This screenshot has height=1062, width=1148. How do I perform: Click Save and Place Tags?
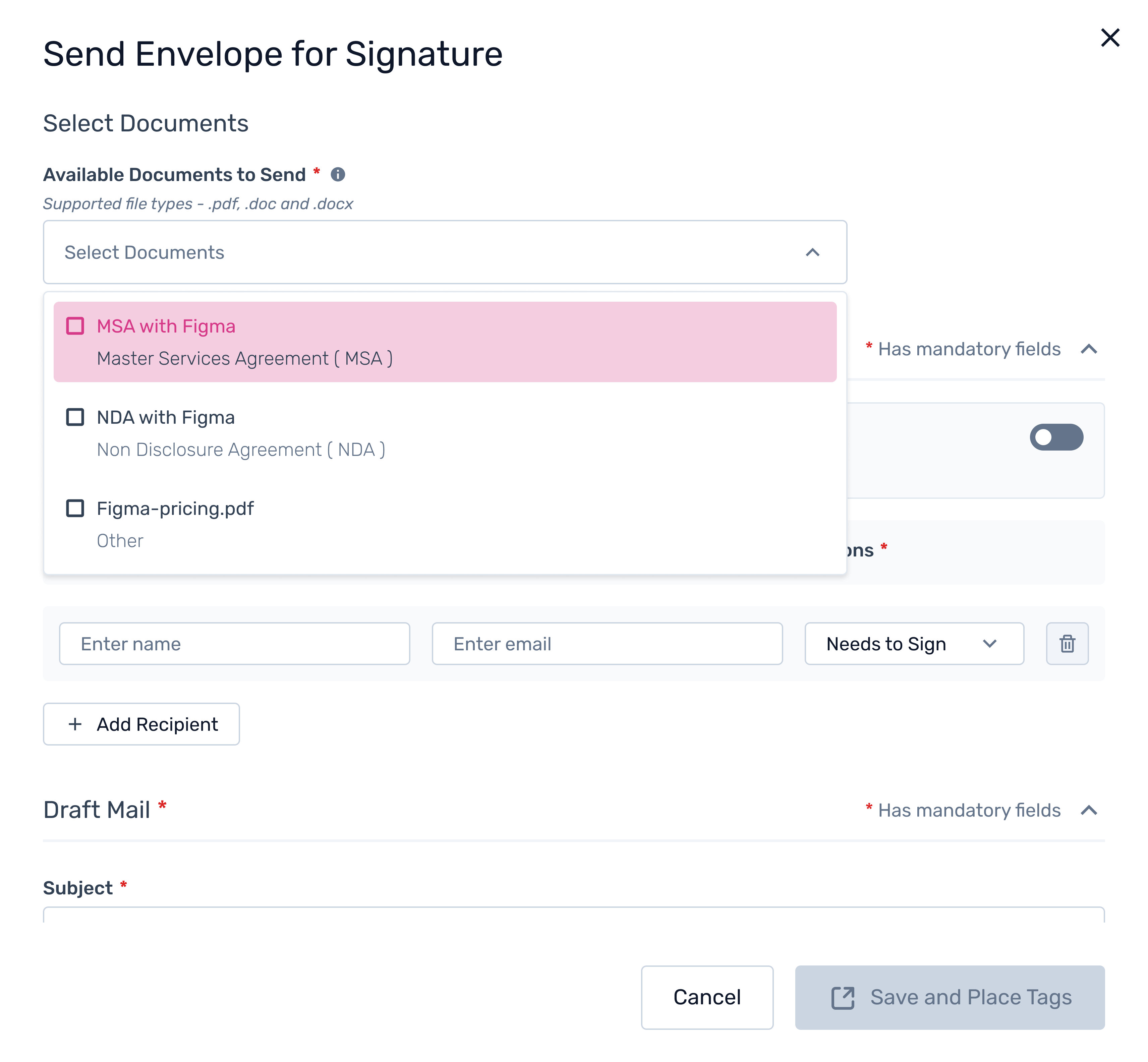click(x=949, y=998)
